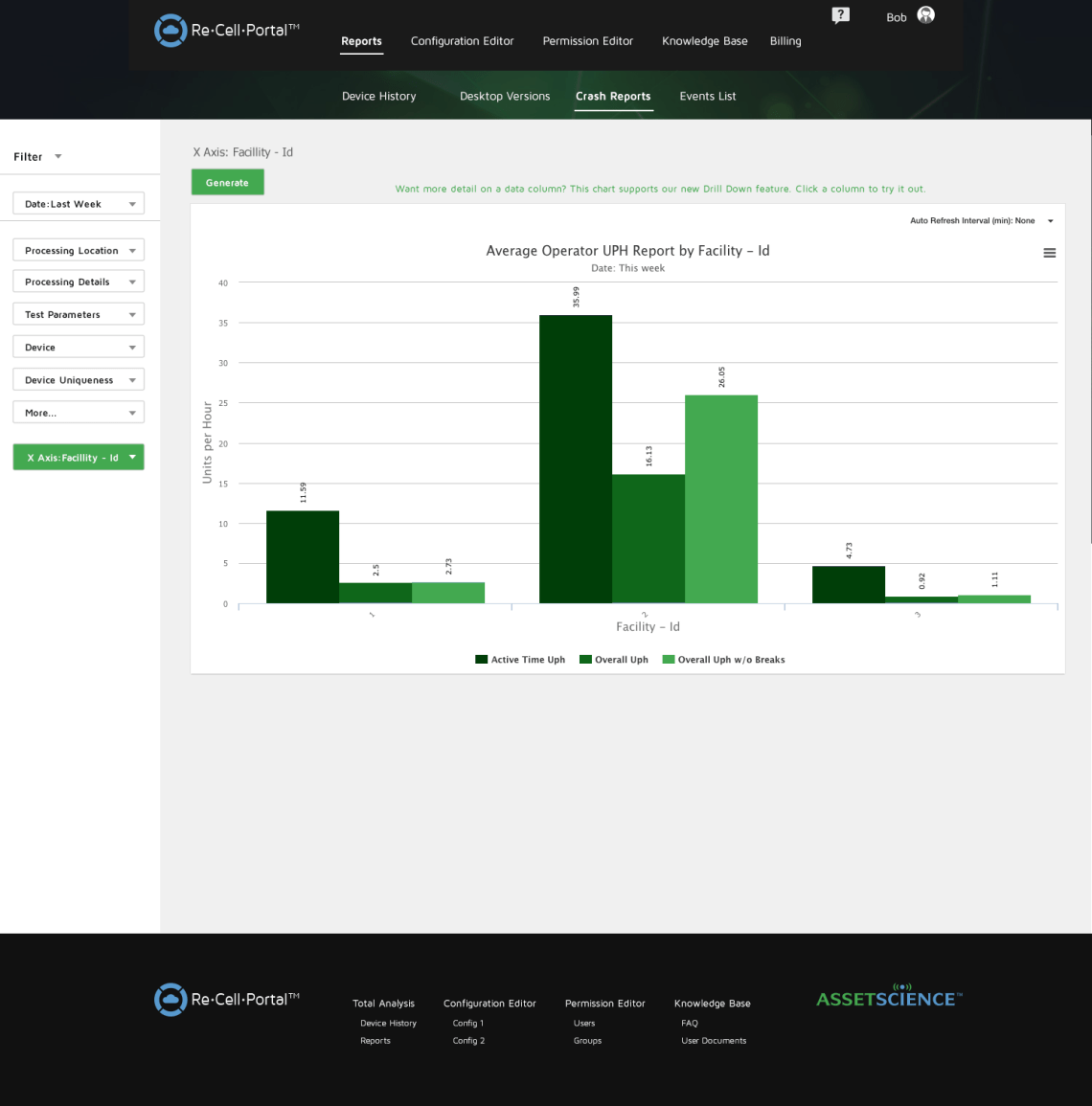Image resolution: width=1092 pixels, height=1106 pixels.
Task: Click the tallest 35.99 chart bar
Action: (576, 460)
